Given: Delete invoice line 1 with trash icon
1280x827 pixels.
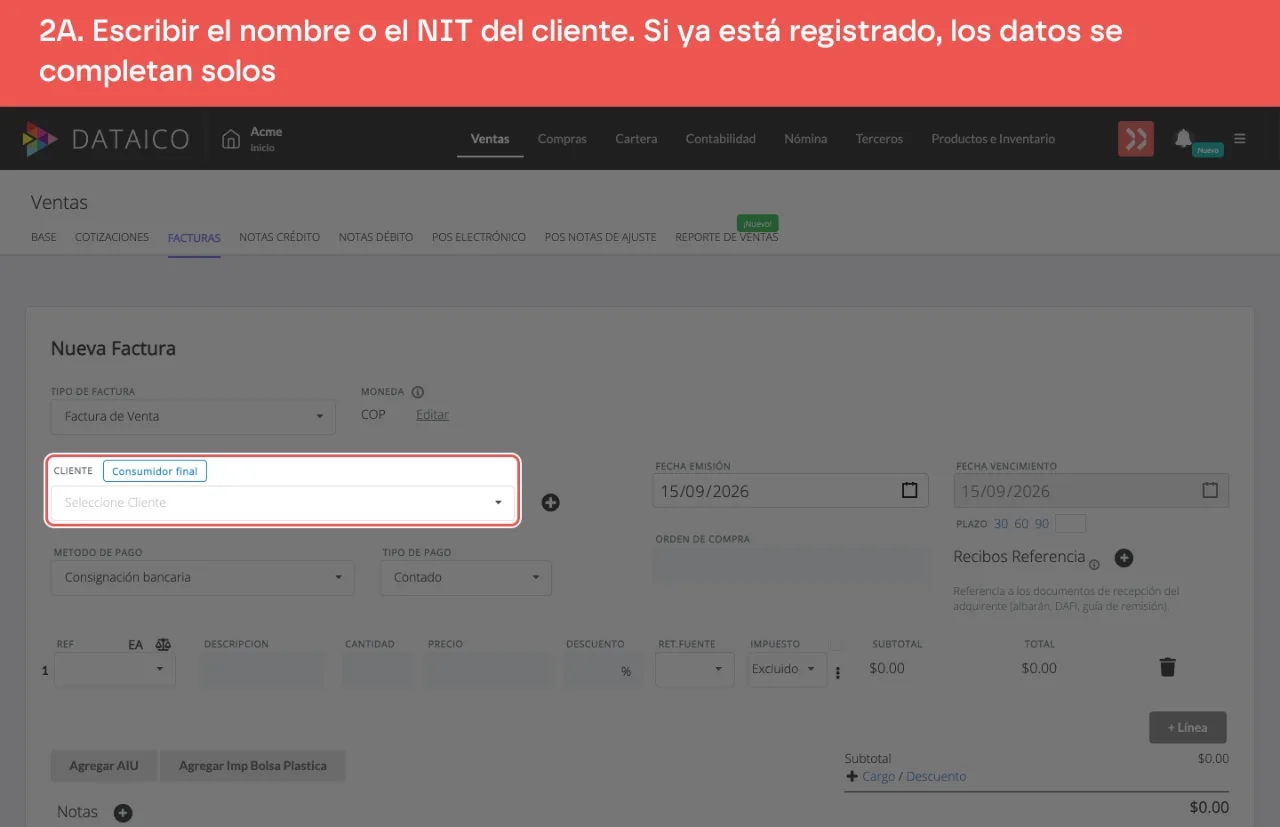Looking at the screenshot, I should coord(1167,667).
